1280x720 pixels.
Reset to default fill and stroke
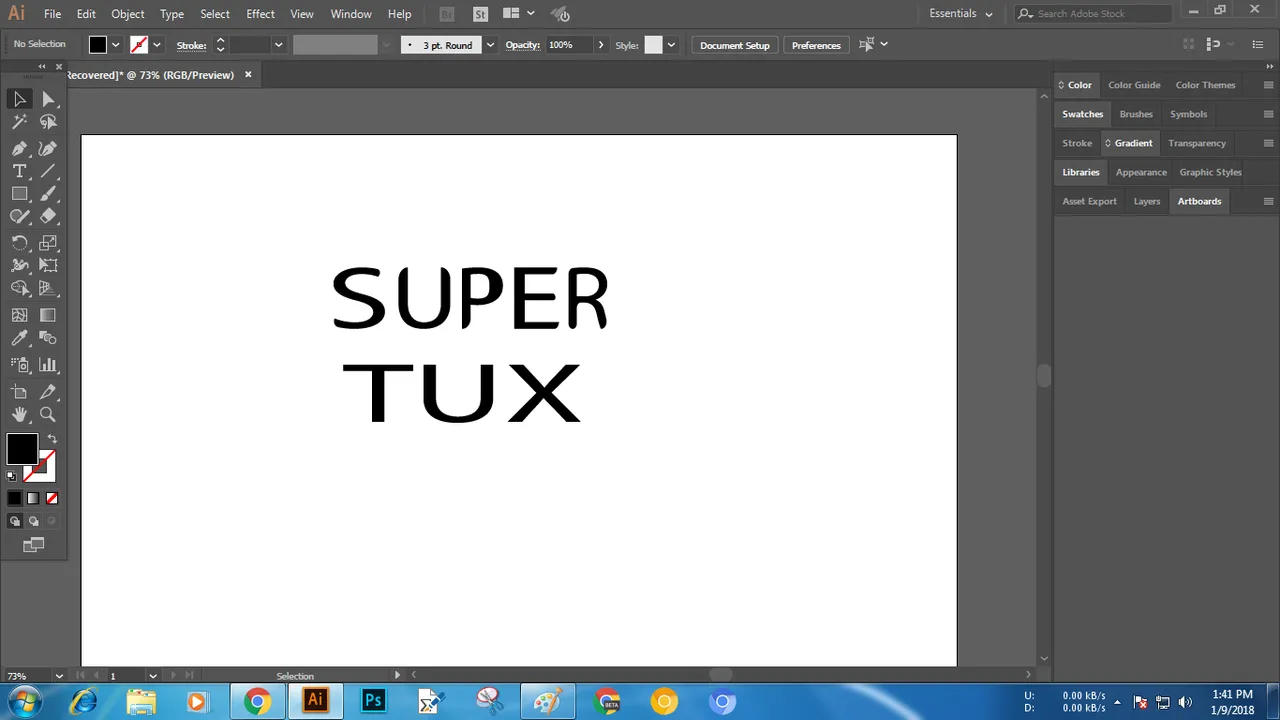click(x=11, y=476)
